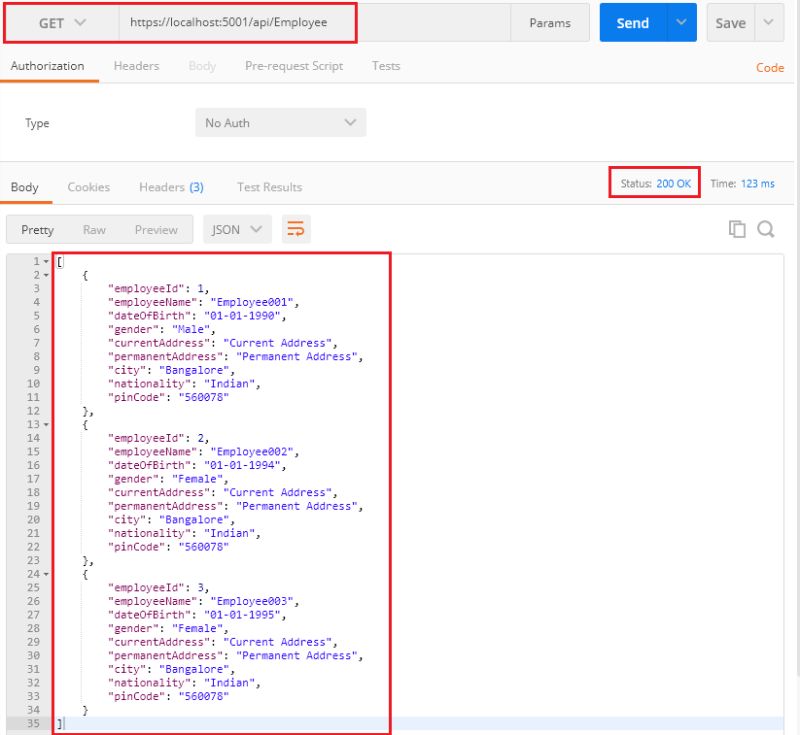Screen dimensions: 800x735
Task: Open the JSON response format dropdown
Action: (x=236, y=229)
